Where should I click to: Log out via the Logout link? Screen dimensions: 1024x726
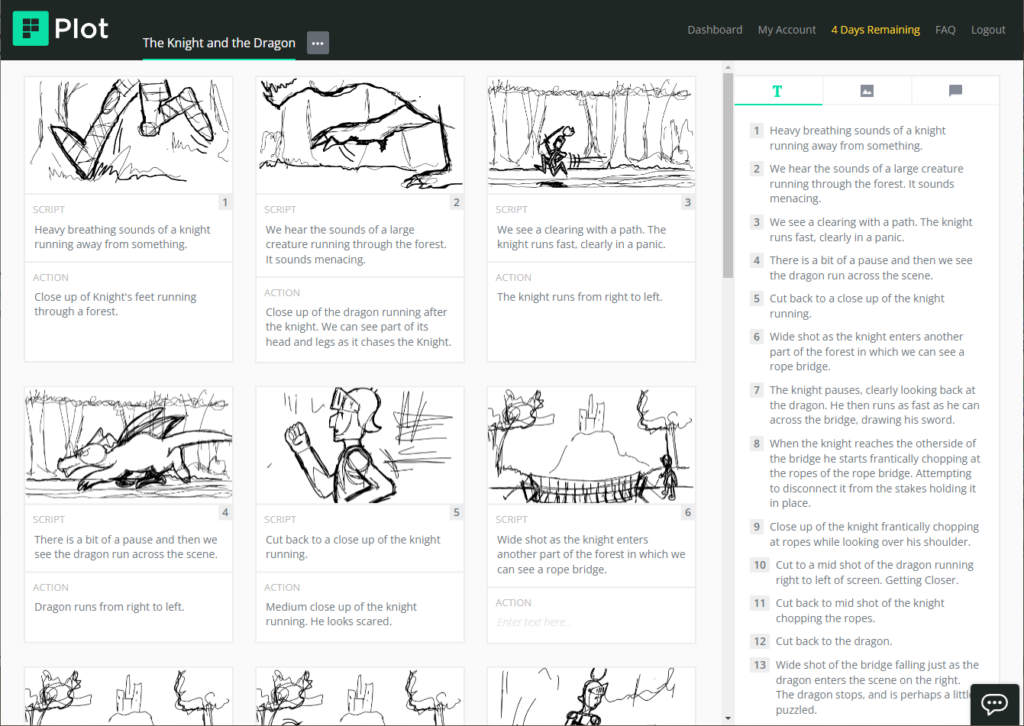(x=988, y=29)
